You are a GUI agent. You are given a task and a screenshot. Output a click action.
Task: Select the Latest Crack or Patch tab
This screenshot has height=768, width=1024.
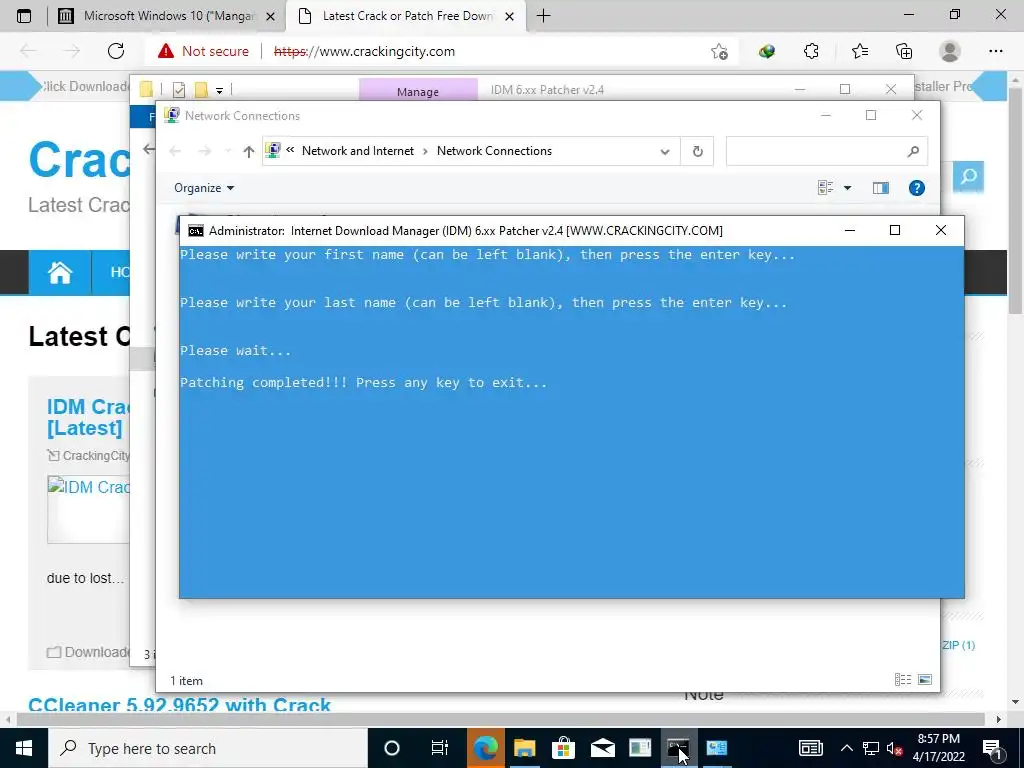405,16
